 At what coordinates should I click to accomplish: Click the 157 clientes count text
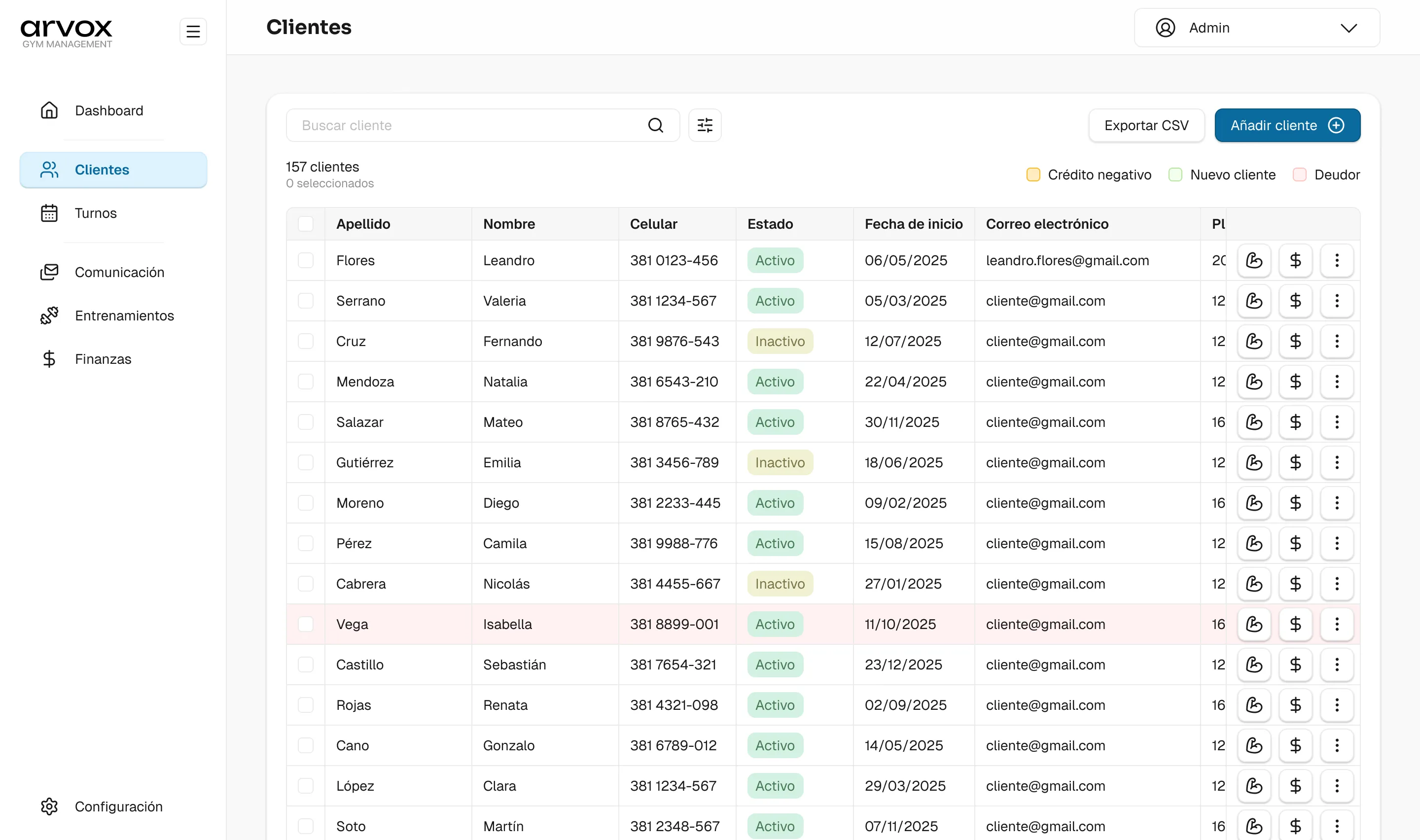click(x=322, y=167)
